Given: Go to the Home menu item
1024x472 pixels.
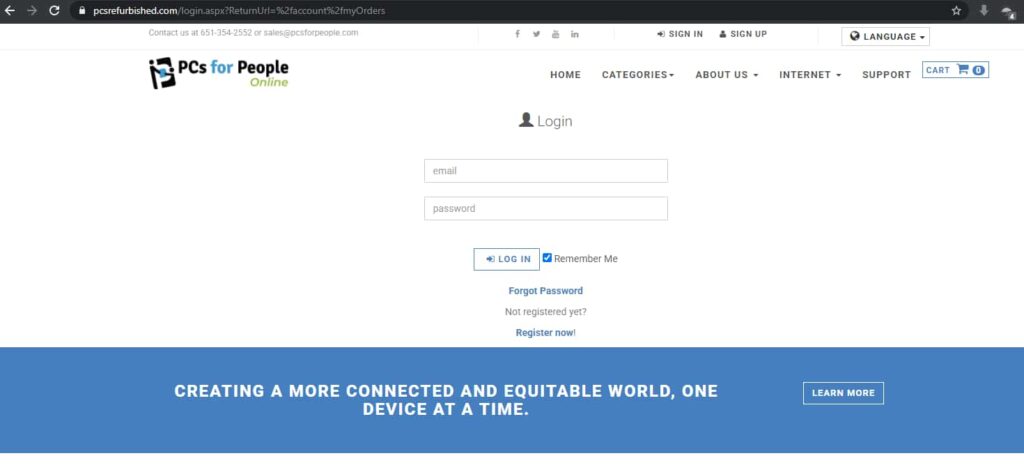Looking at the screenshot, I should click(566, 75).
